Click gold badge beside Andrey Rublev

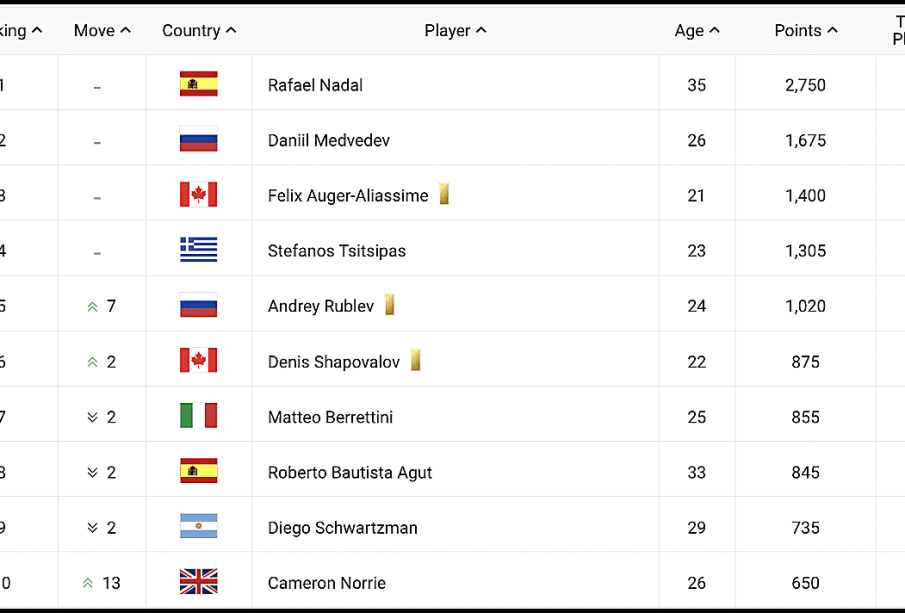(390, 305)
